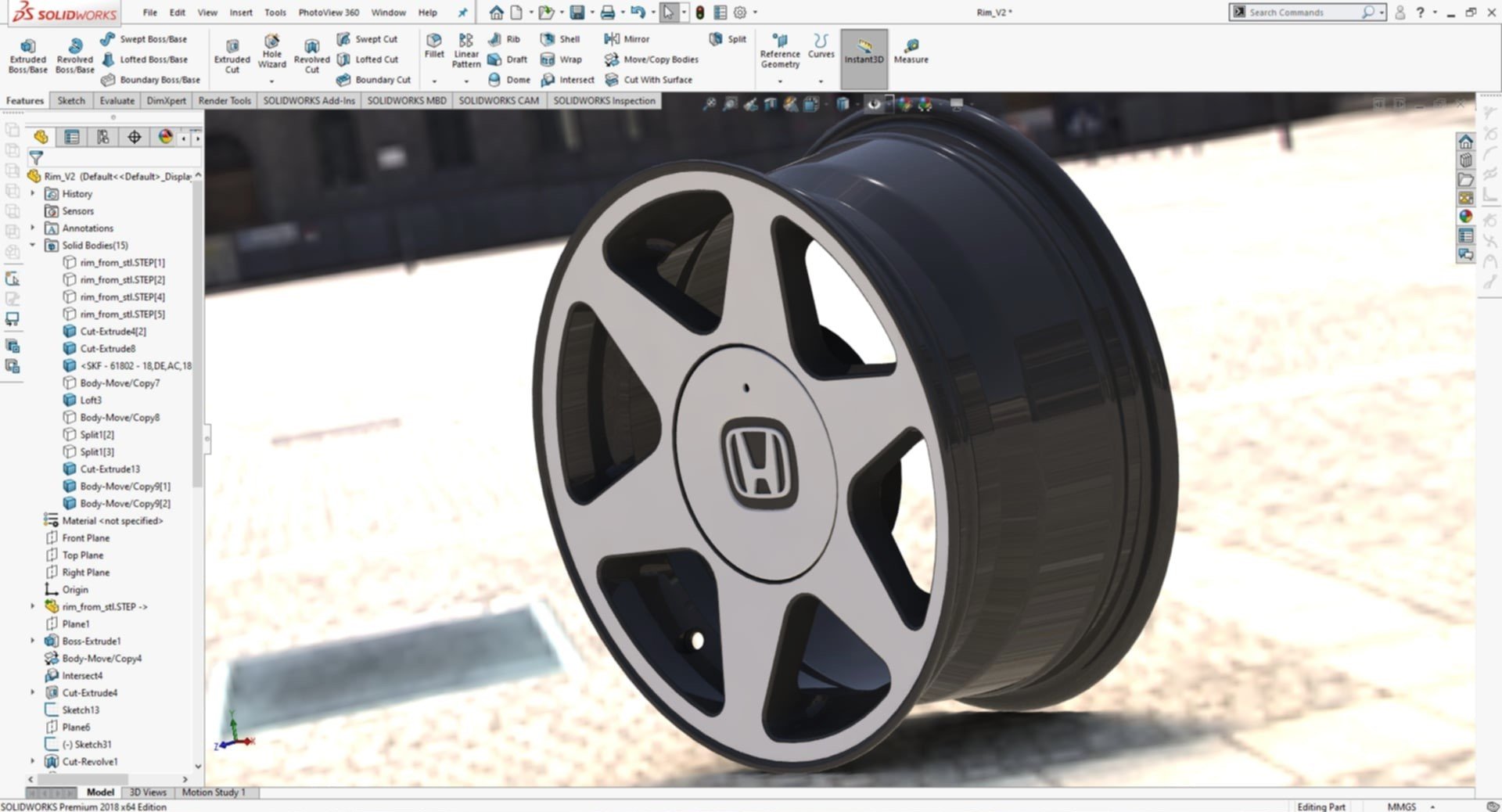Open the Appearances task pane tab
Screen dimensions: 1502x812
tap(1466, 216)
